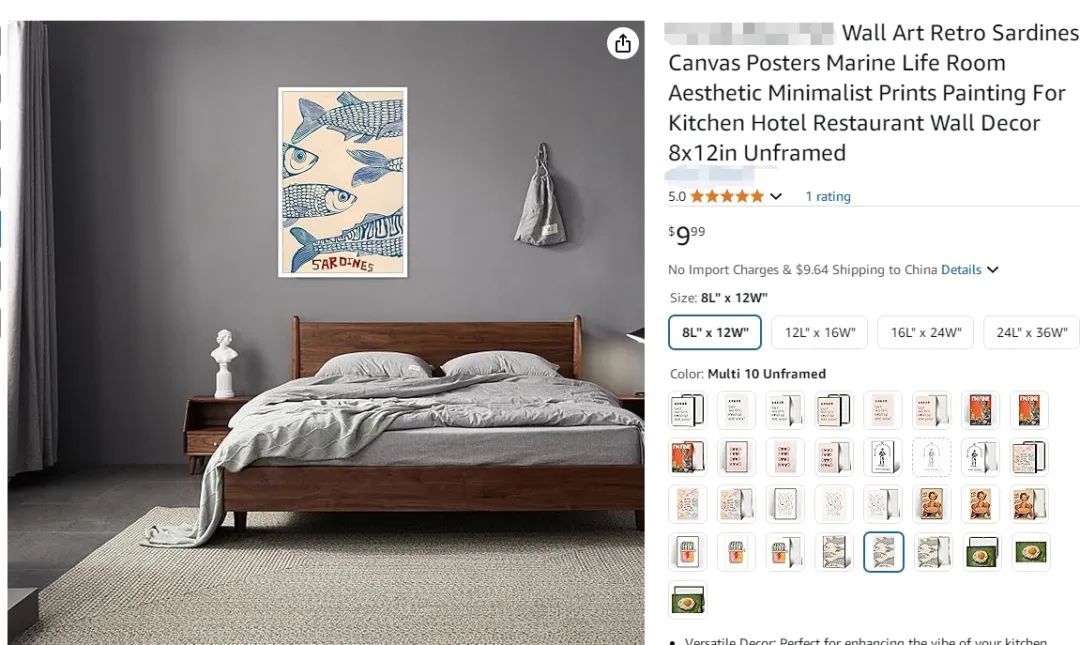The image size is (1080, 645).
Task: Select the first swatch in the color grid
Action: (x=687, y=410)
